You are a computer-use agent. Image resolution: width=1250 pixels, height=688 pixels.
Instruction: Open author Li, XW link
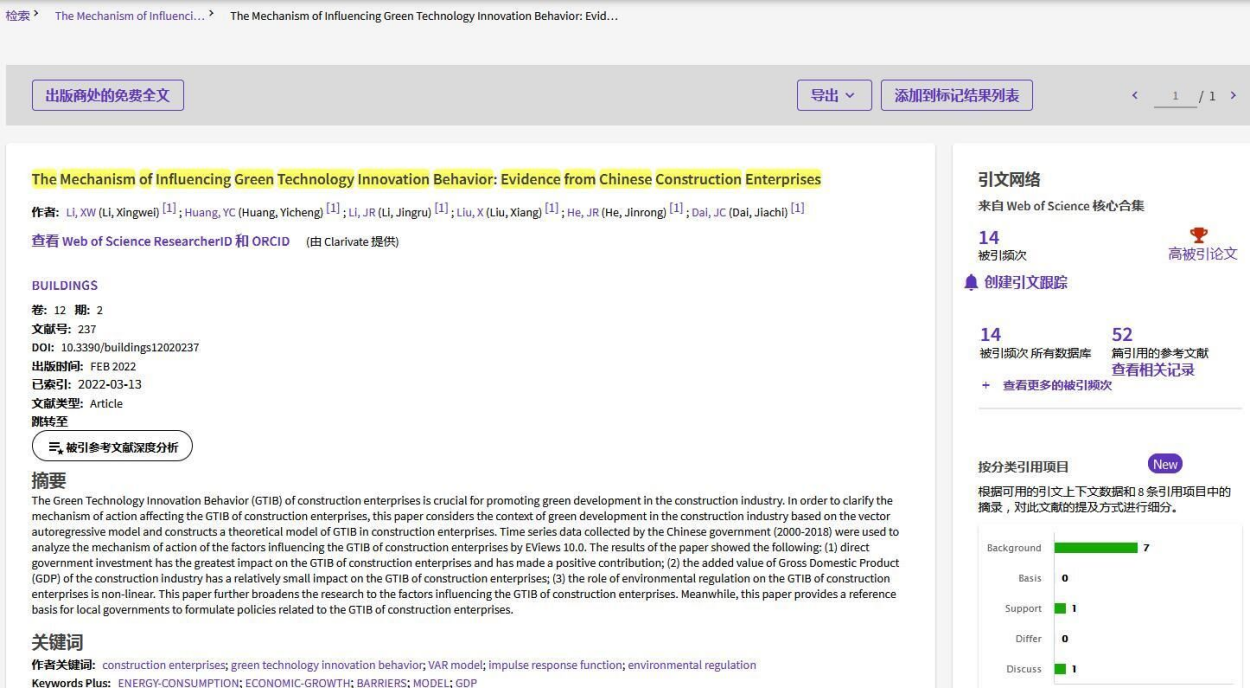(80, 212)
